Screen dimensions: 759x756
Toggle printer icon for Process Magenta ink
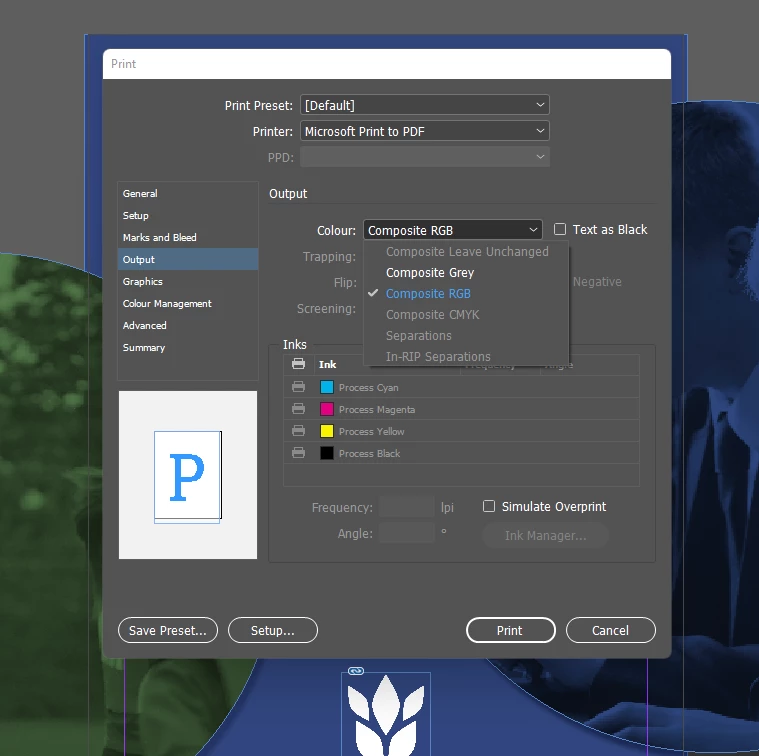coord(298,409)
